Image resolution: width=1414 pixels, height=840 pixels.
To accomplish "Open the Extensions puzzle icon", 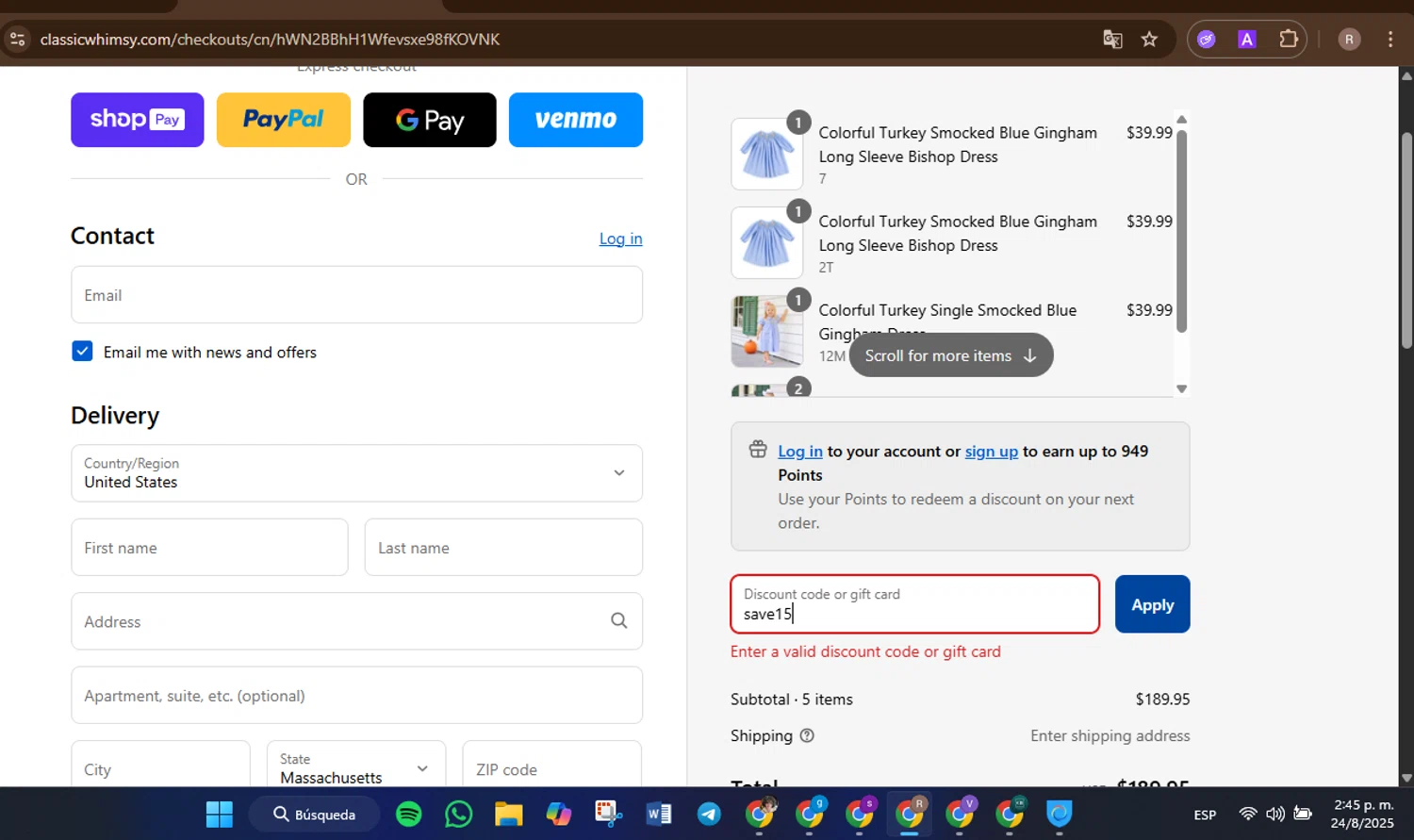I will click(1289, 39).
